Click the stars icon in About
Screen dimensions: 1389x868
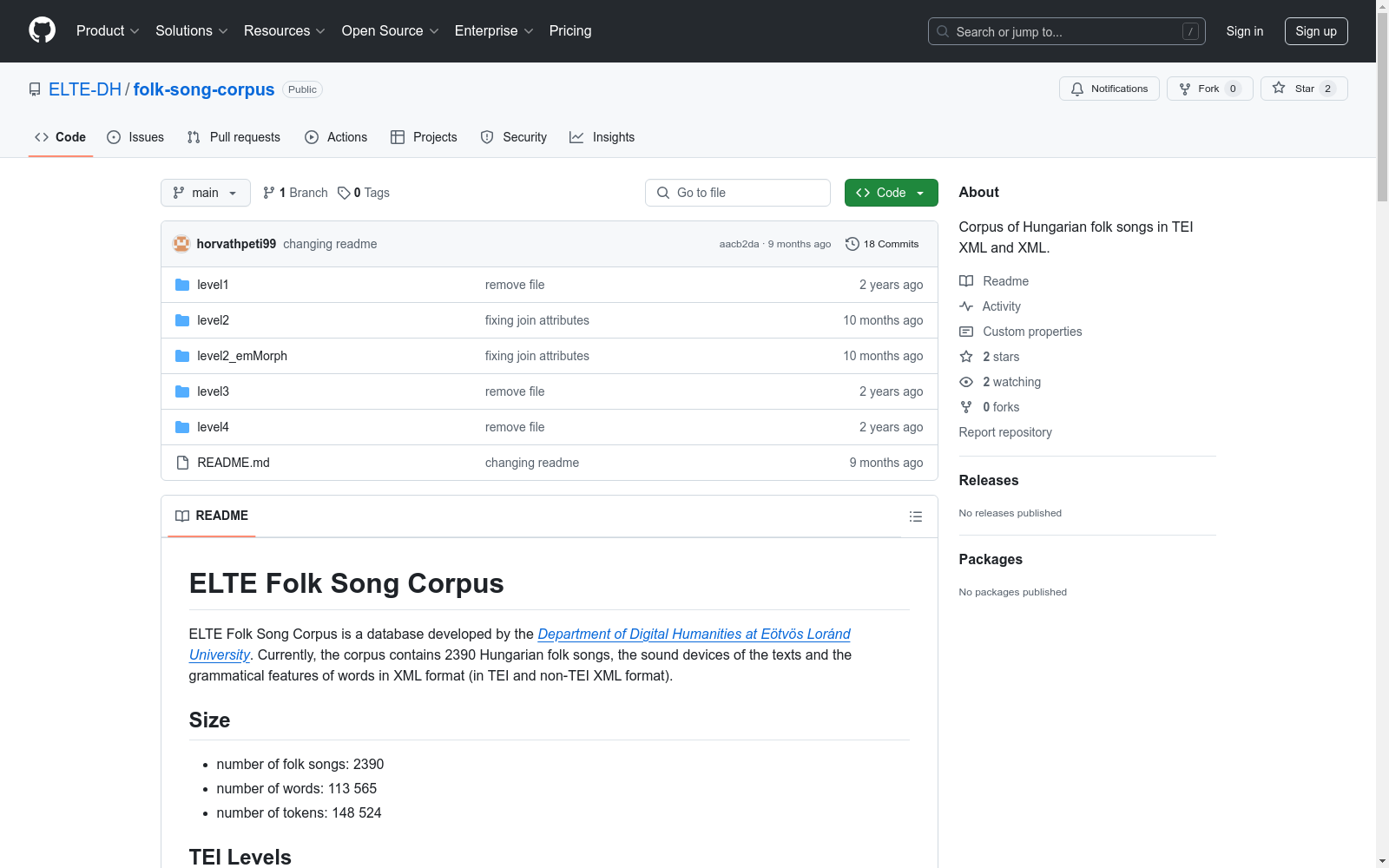tap(966, 357)
